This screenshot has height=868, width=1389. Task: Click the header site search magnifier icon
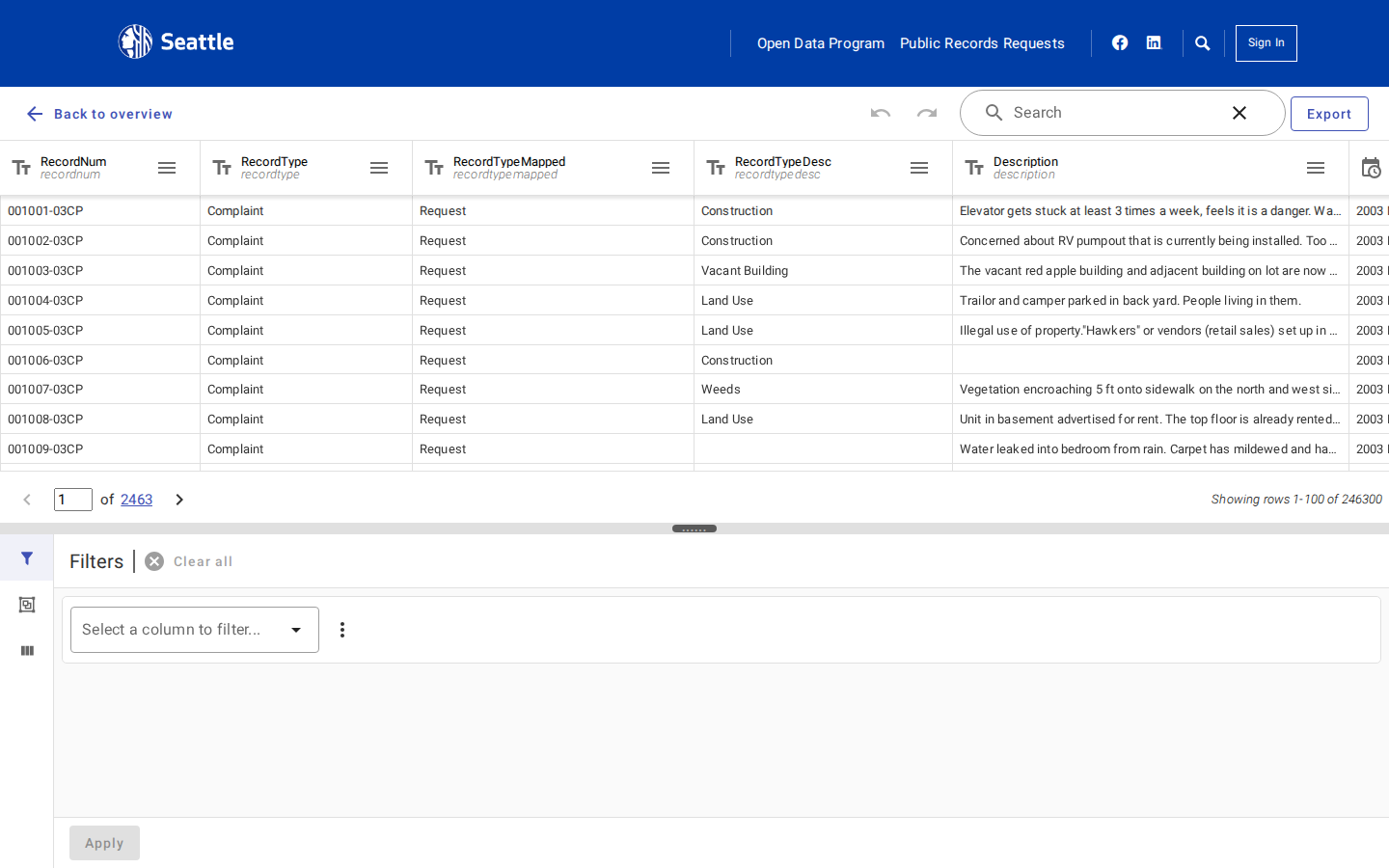click(x=1203, y=43)
